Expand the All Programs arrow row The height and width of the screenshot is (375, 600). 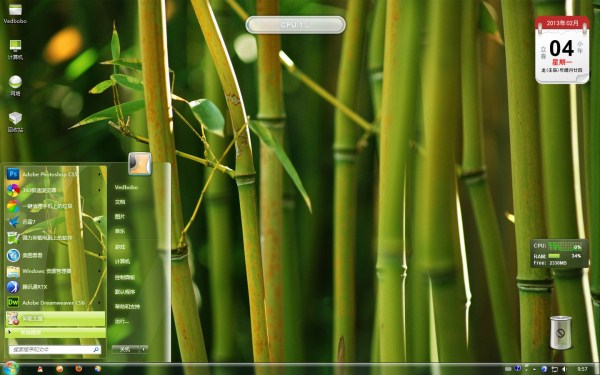tap(55, 333)
